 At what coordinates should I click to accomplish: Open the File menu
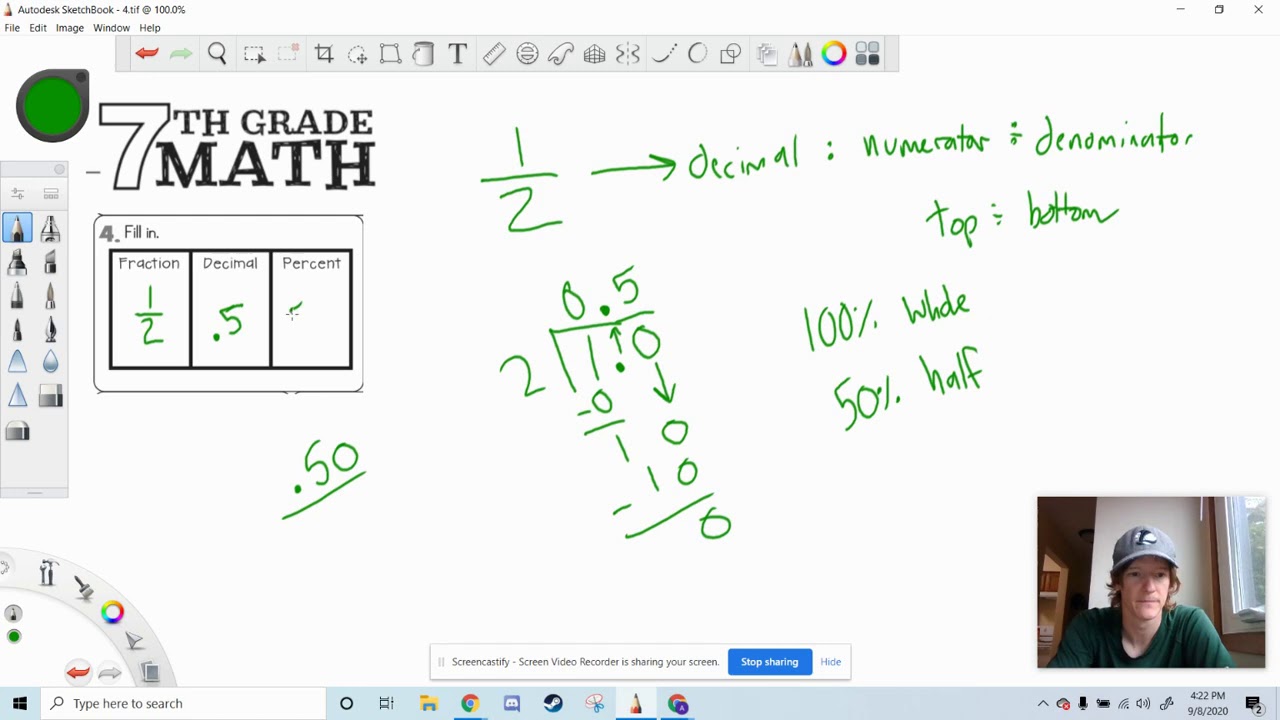[x=12, y=28]
